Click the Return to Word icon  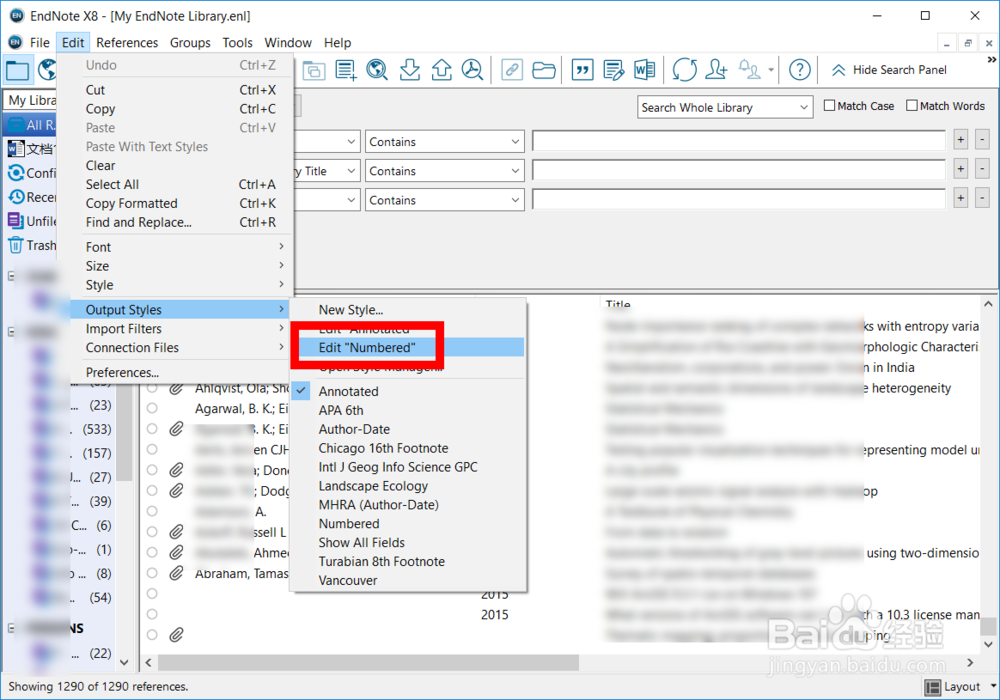tap(645, 70)
